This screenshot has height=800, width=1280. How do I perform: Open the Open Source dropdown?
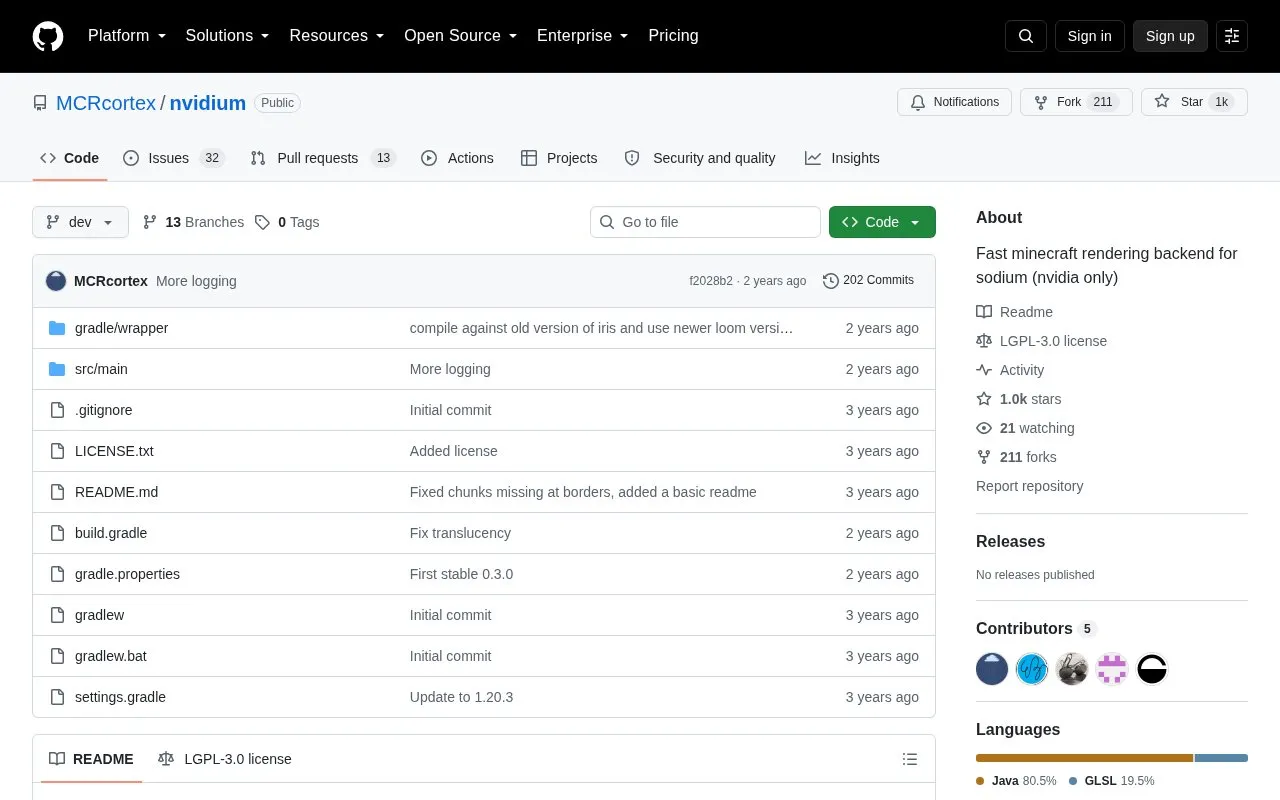pos(460,36)
